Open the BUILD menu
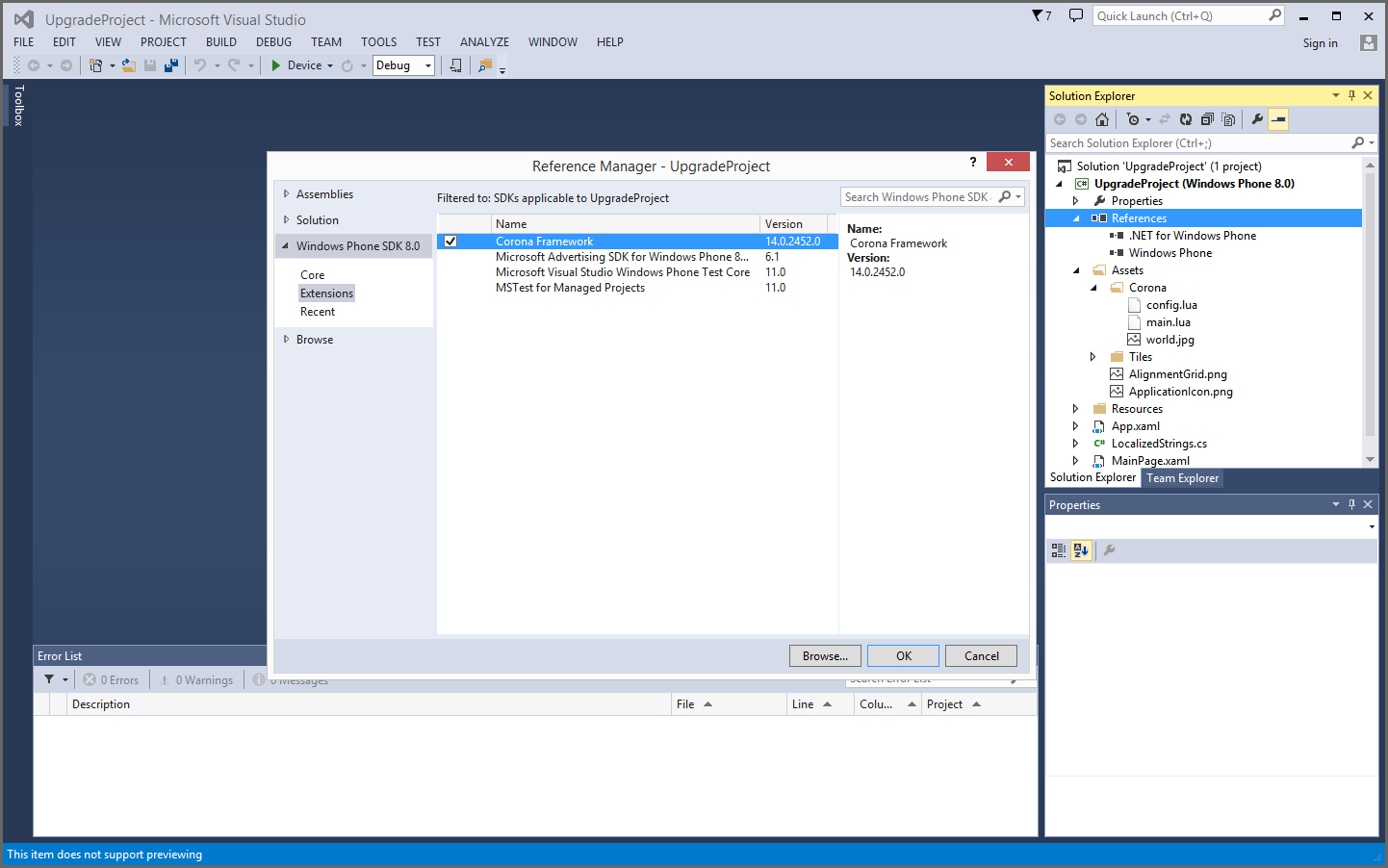 point(221,42)
